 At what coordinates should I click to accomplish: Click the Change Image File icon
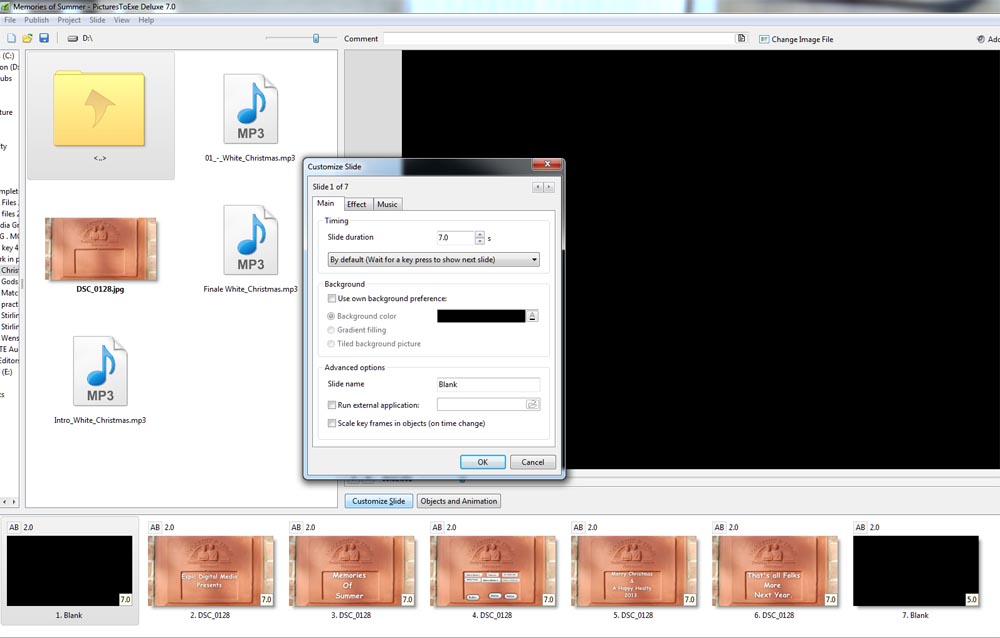(x=763, y=39)
